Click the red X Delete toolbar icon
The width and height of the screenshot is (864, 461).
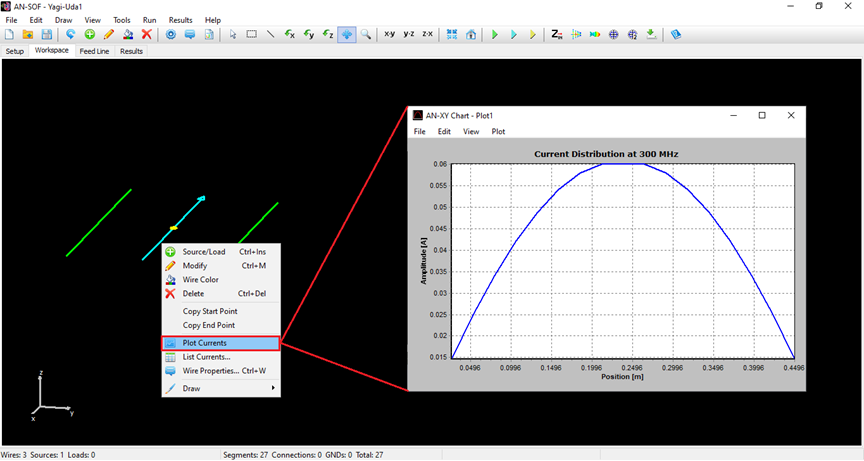[x=147, y=34]
